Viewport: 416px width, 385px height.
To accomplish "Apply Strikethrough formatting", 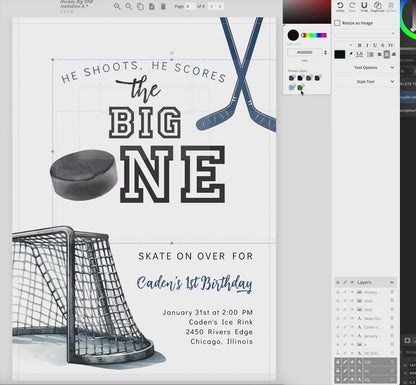I will (383, 45).
